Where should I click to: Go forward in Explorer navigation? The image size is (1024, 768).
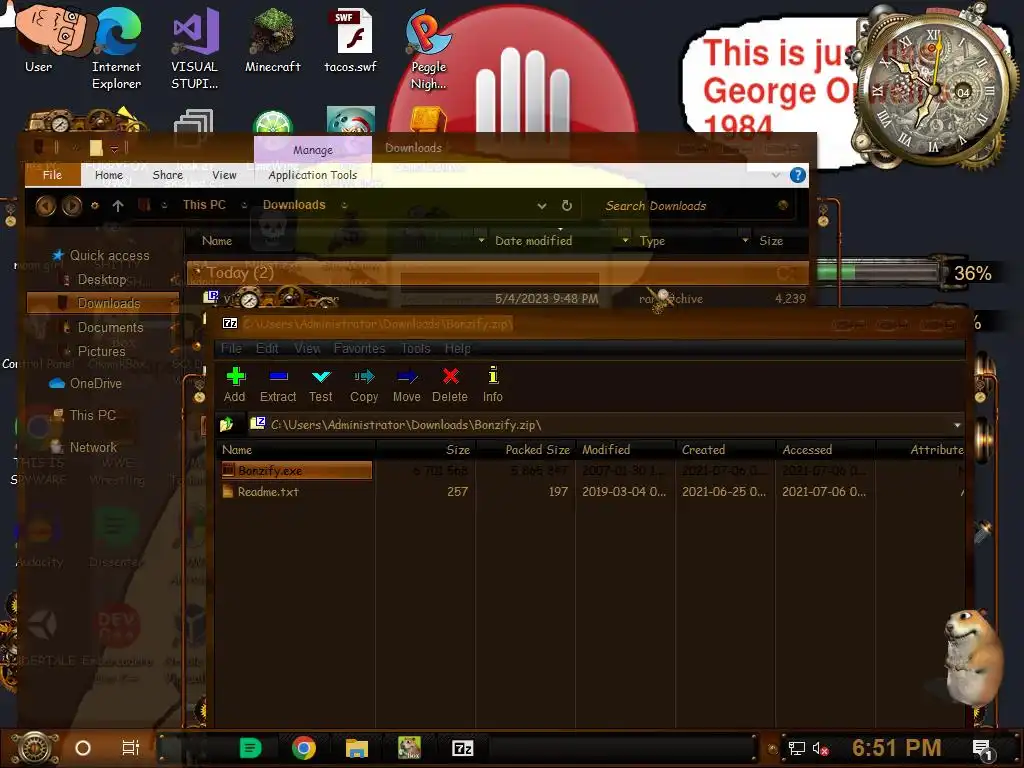[72, 206]
